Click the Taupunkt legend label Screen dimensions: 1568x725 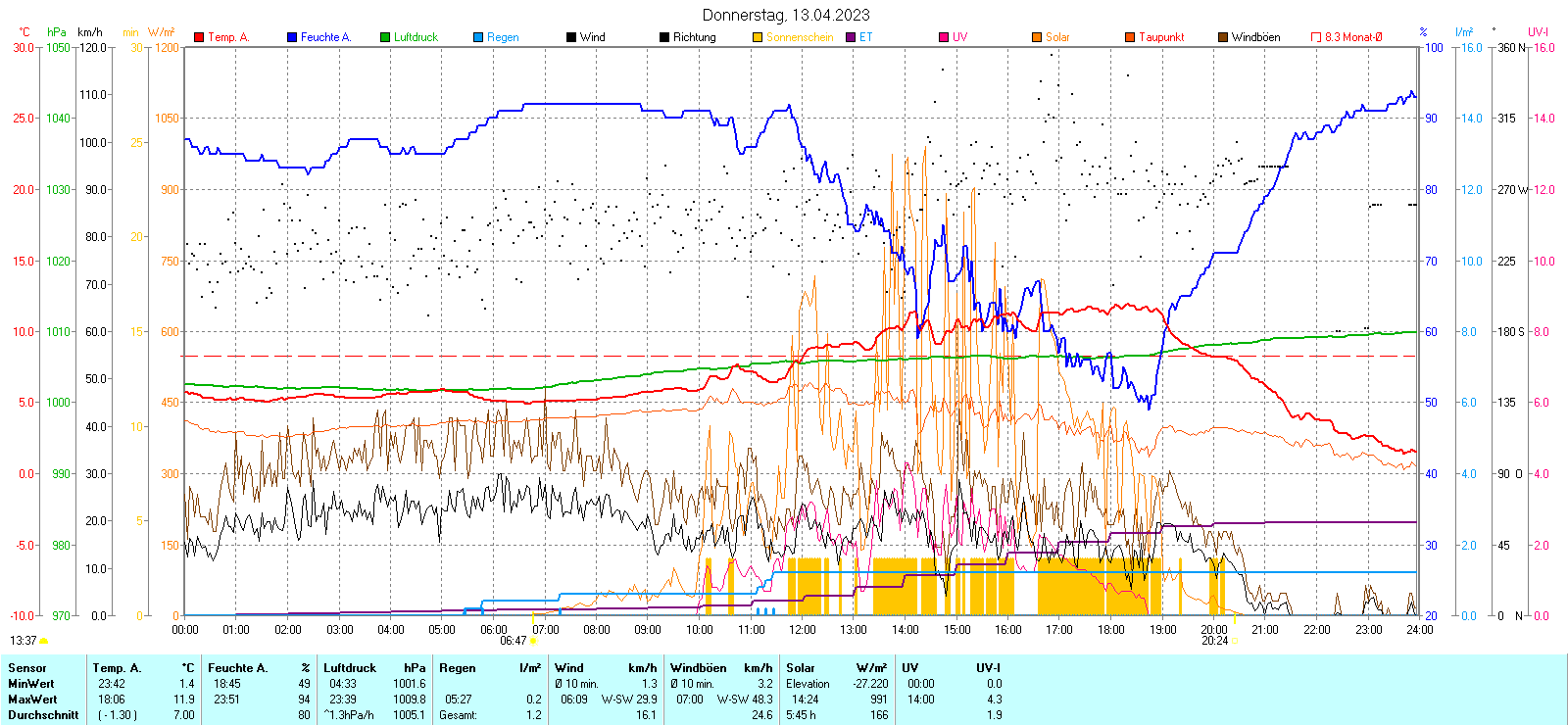[1161, 37]
